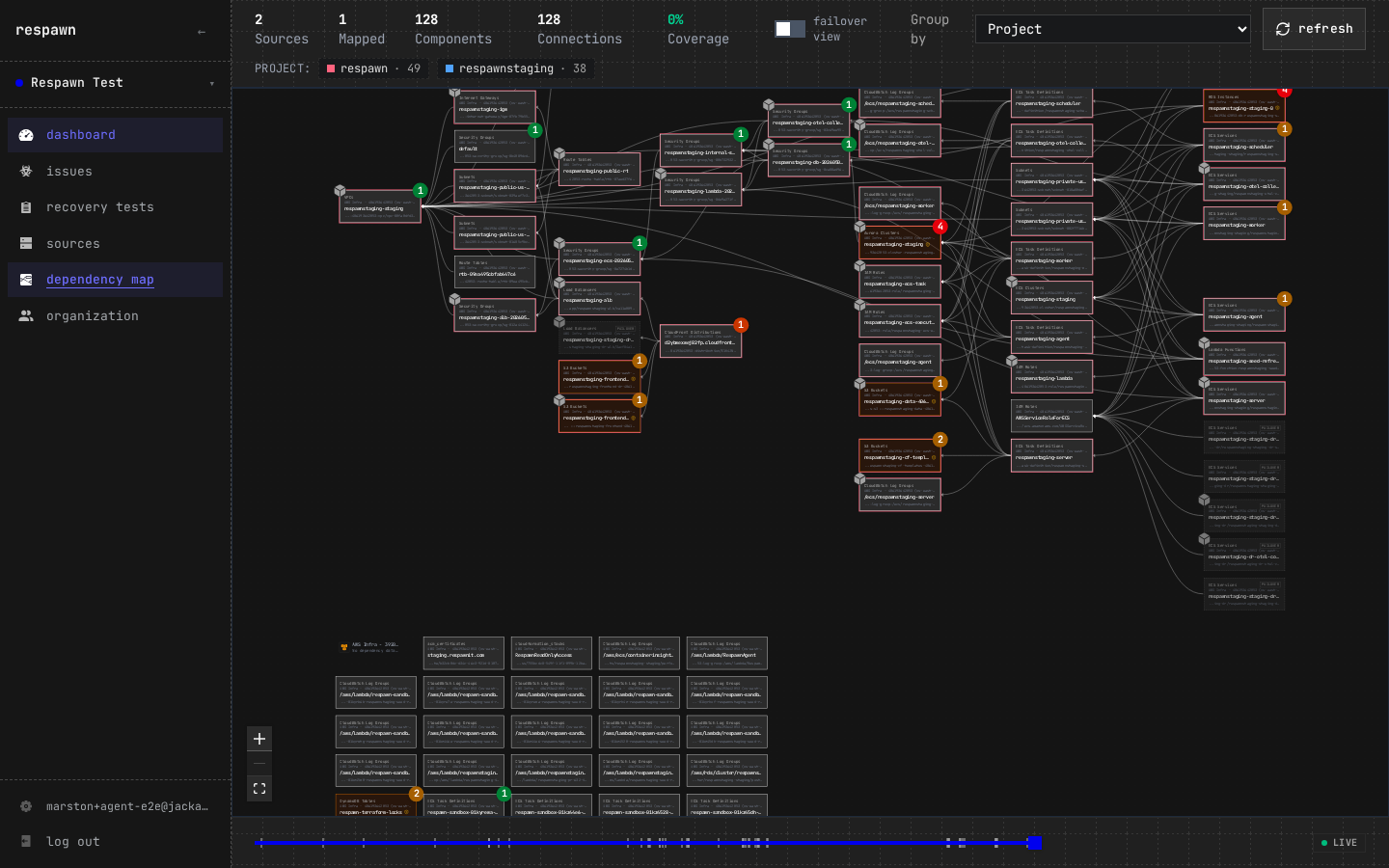Click the 128 Components stat

(x=453, y=29)
